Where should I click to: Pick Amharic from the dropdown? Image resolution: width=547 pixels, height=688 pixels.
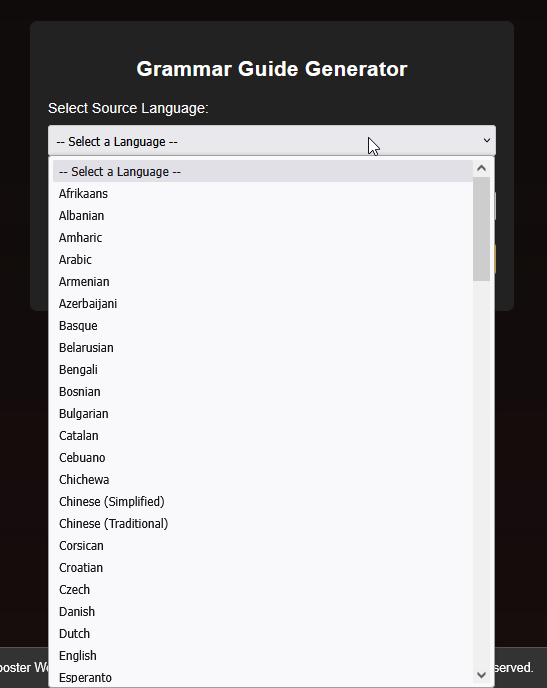(263, 237)
